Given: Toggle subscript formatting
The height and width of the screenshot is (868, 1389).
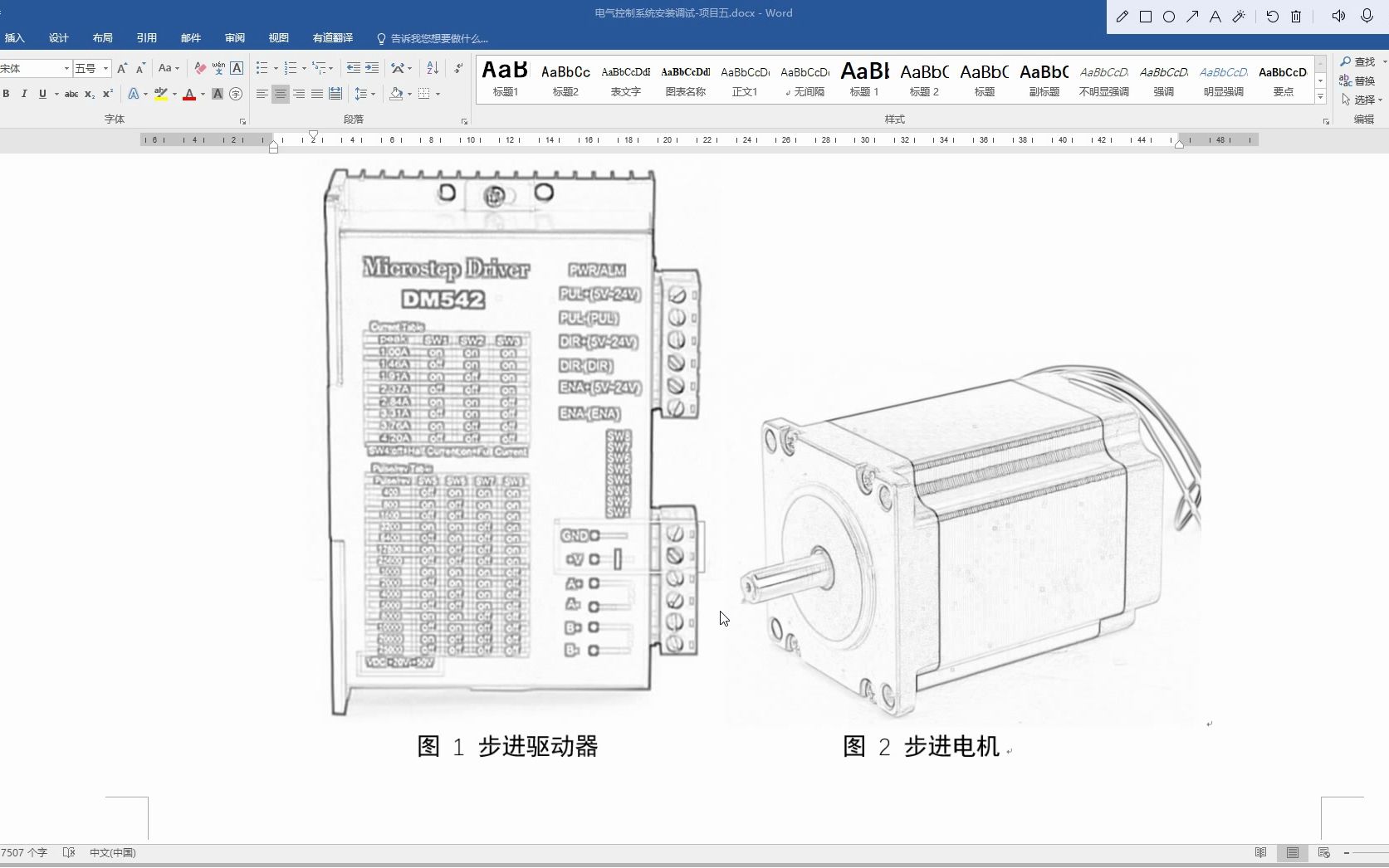Looking at the screenshot, I should coord(90,94).
